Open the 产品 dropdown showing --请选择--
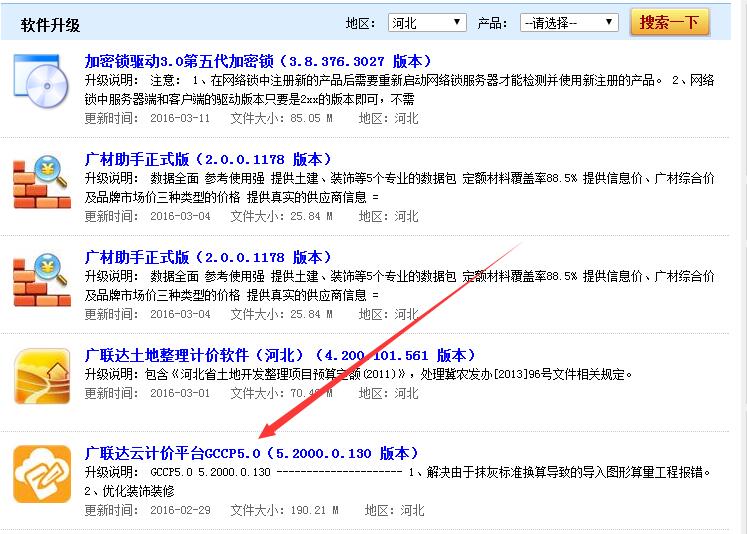747x534 pixels. pyautogui.click(x=569, y=22)
